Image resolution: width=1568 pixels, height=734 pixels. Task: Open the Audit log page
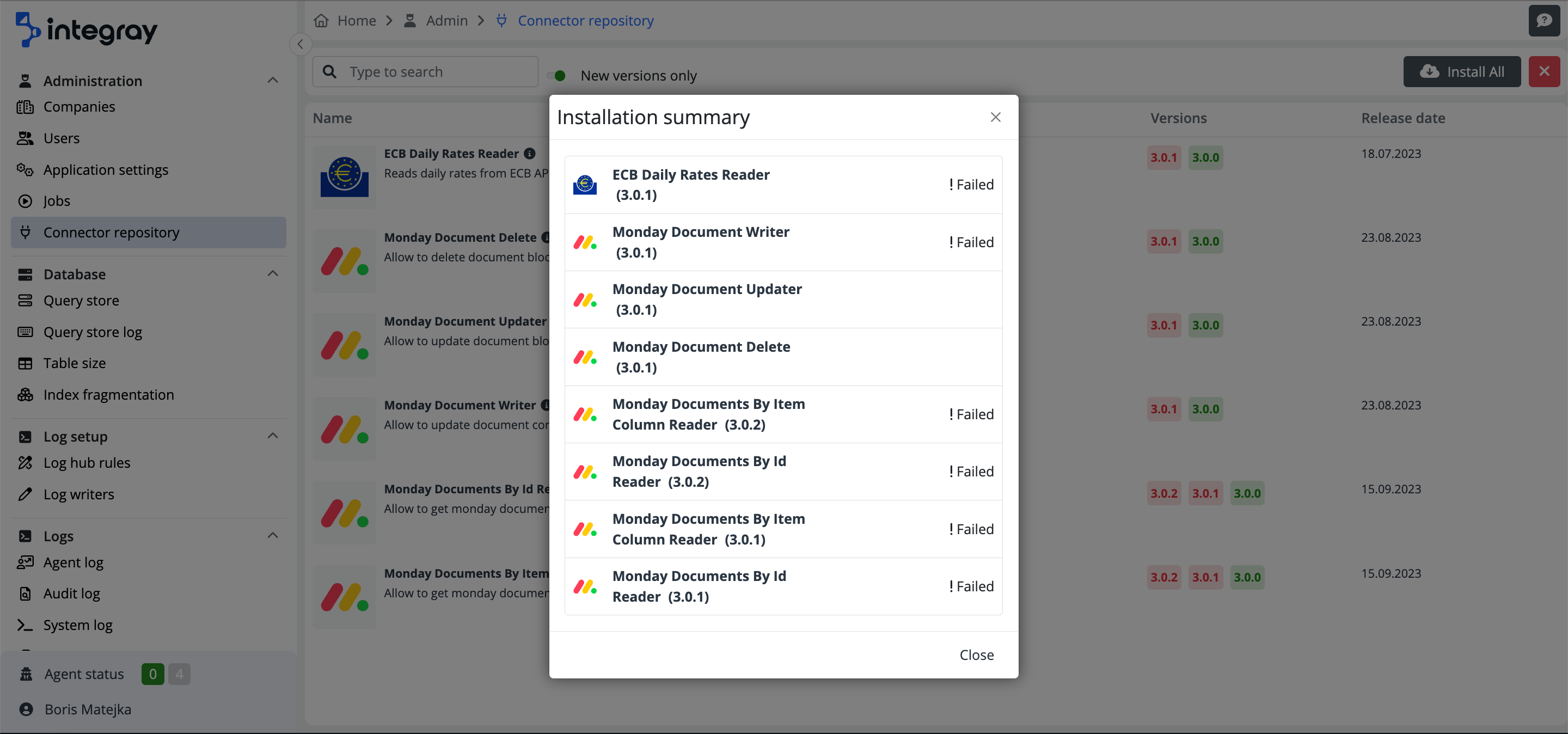tap(71, 594)
